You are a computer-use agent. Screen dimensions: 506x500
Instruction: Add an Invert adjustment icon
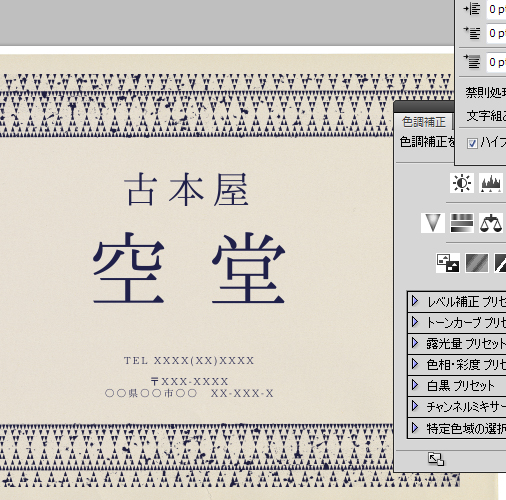pos(448,263)
